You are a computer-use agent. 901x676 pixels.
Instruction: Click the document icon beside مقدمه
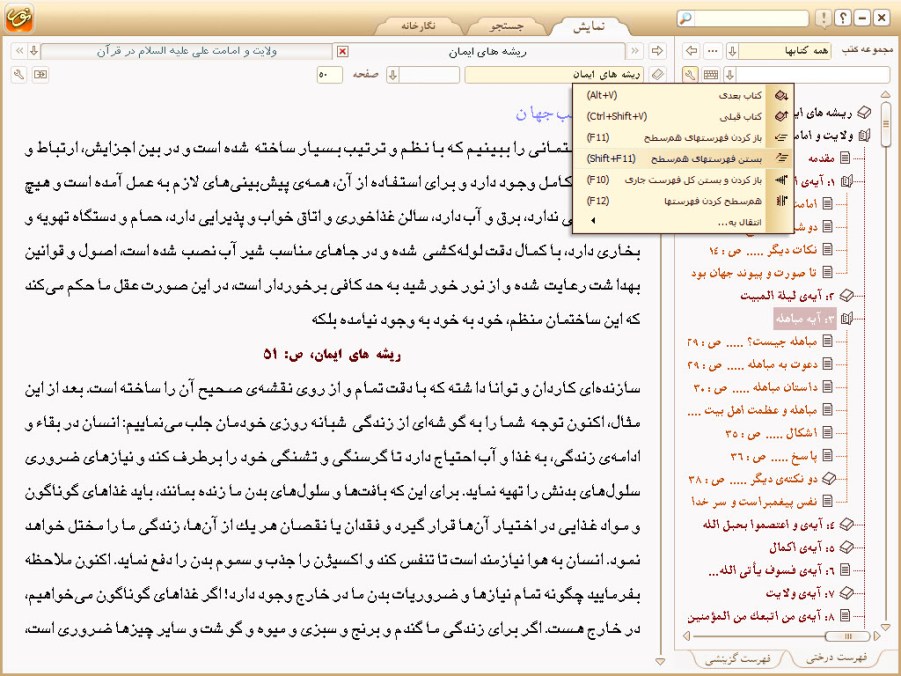[845, 158]
